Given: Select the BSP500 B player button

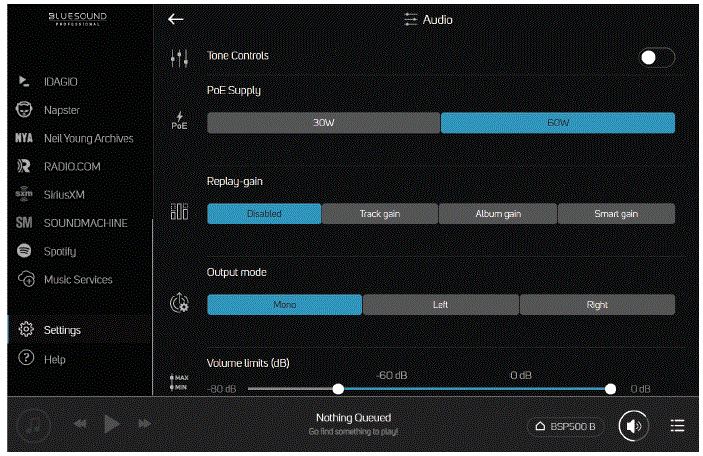Looking at the screenshot, I should (x=565, y=426).
